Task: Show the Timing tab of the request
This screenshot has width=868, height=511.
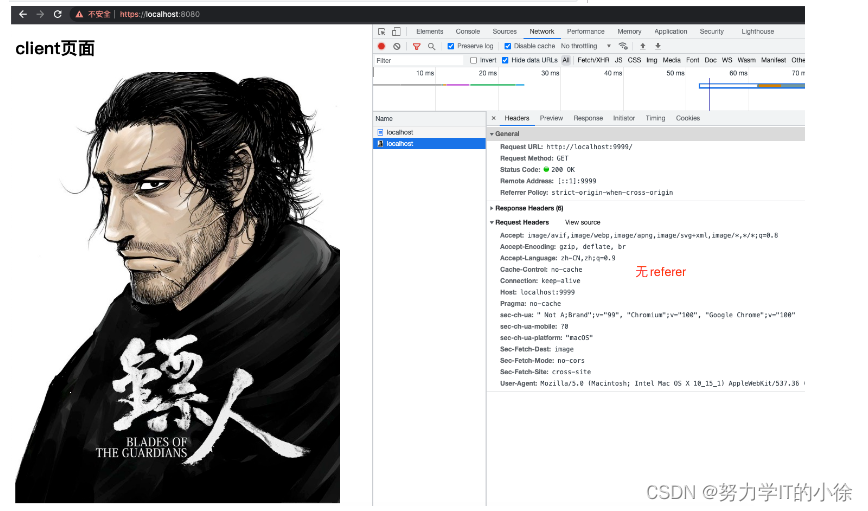Action: click(655, 118)
